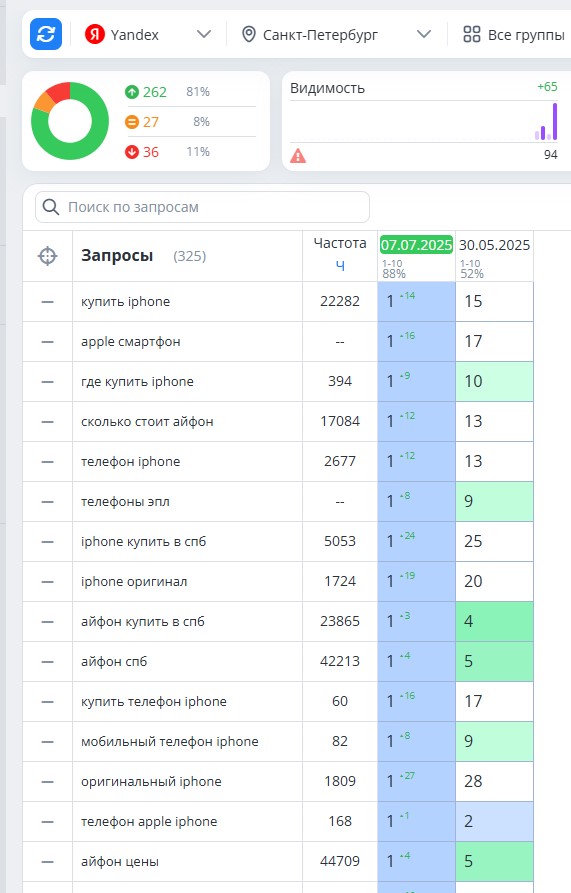The image size is (571, 893).
Task: Click the 30.05.2025 position cell showing 25
Action: pos(494,542)
